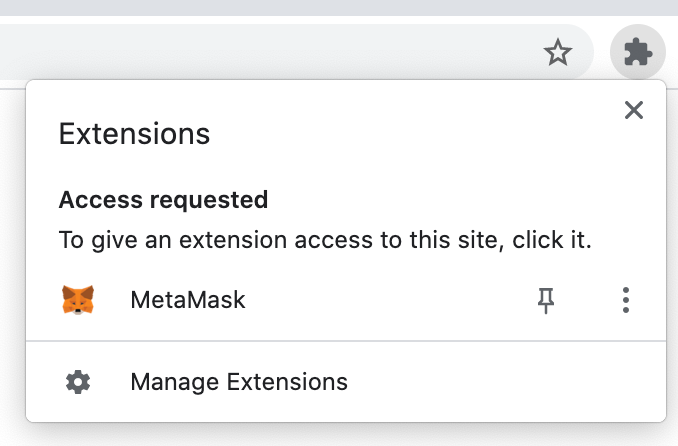The height and width of the screenshot is (446, 678).
Task: Pin MetaMask to the toolbar
Action: click(x=546, y=300)
